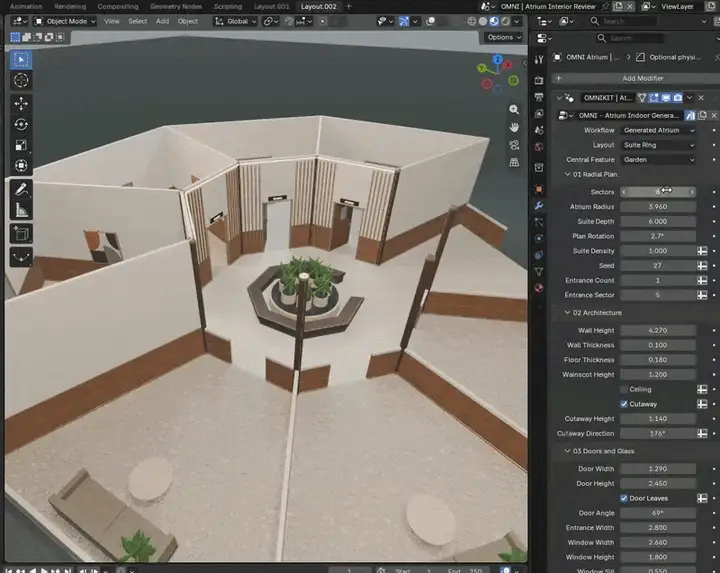
Task: Open the View menu in viewport
Action: click(x=112, y=21)
